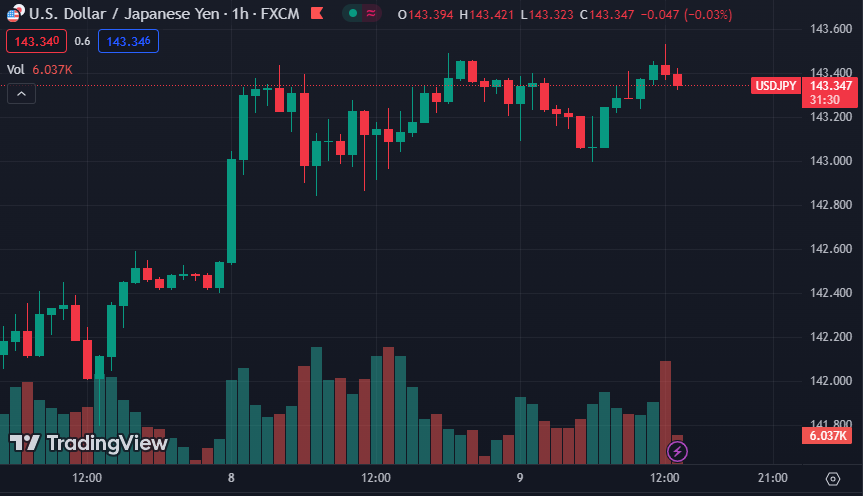
Task: Click the 21:00 label on time axis
Action: [x=773, y=478]
